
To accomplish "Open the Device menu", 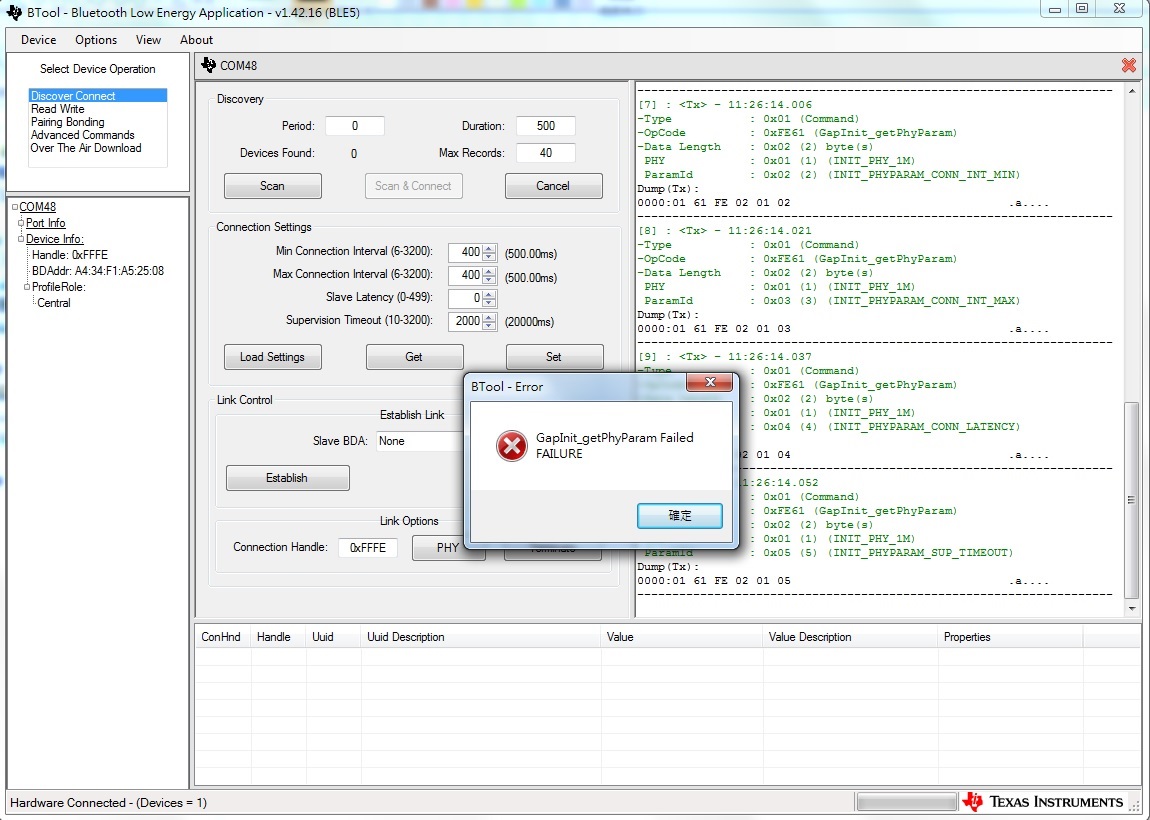I will click(38, 40).
